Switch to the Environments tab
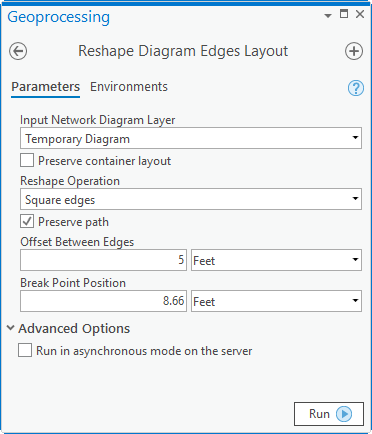 pyautogui.click(x=129, y=87)
